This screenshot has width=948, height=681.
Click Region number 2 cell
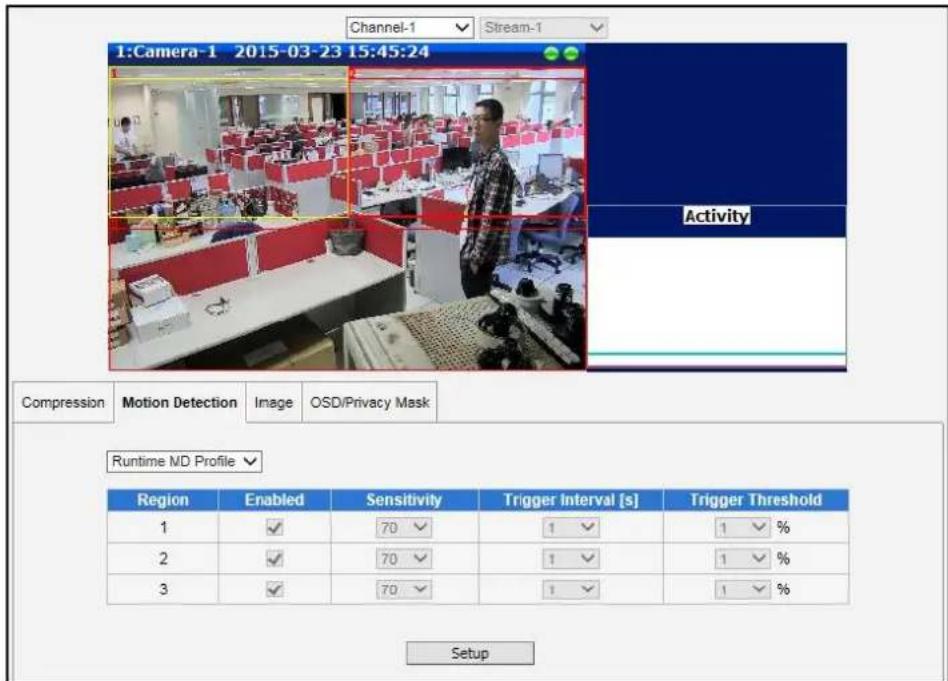tap(163, 559)
